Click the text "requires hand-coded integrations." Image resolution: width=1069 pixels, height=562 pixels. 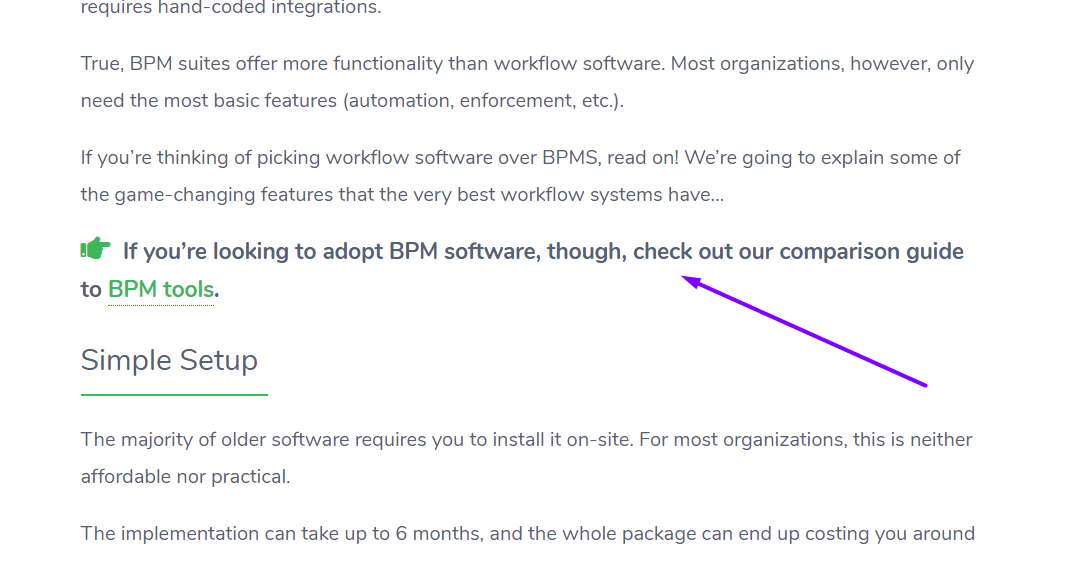point(231,8)
